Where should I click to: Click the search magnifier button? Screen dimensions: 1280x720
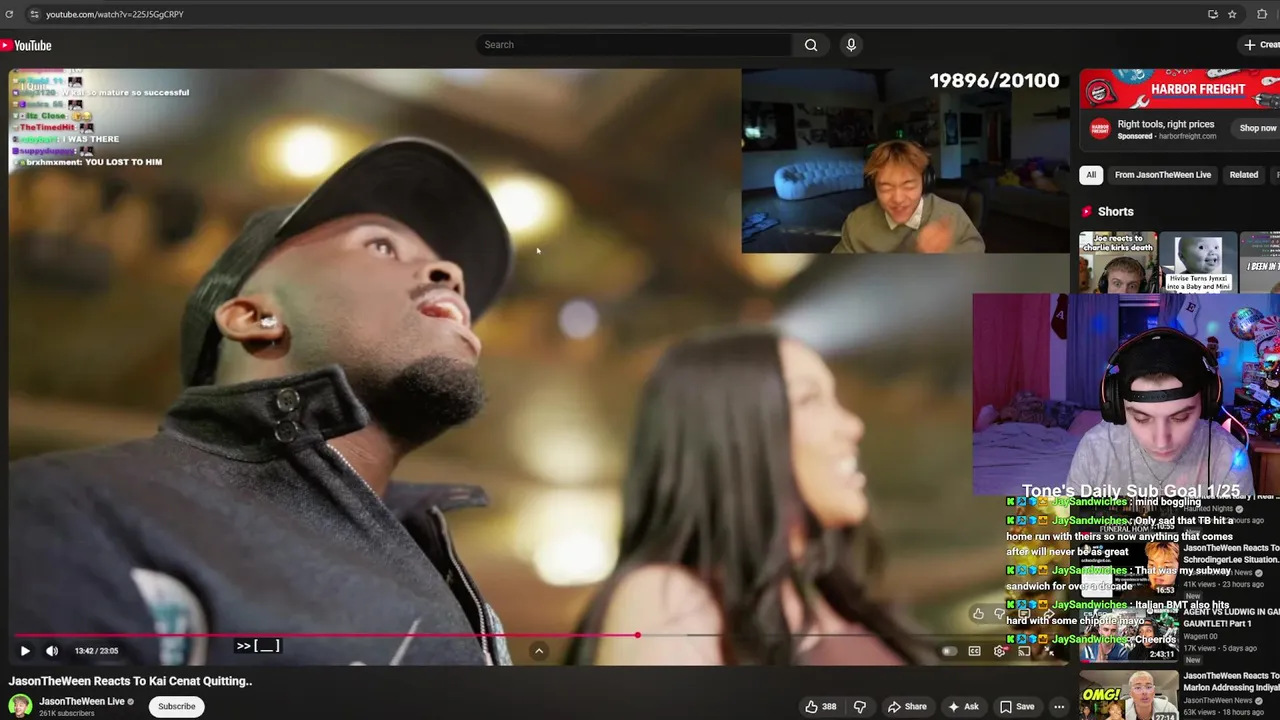(x=811, y=45)
